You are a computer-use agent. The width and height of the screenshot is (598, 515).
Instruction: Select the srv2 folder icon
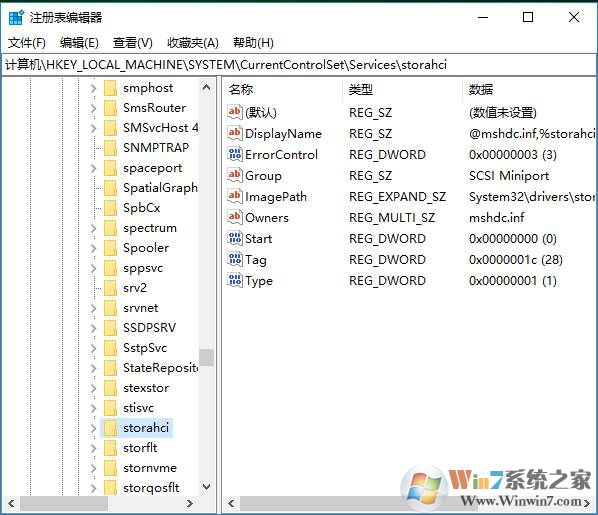[110, 288]
